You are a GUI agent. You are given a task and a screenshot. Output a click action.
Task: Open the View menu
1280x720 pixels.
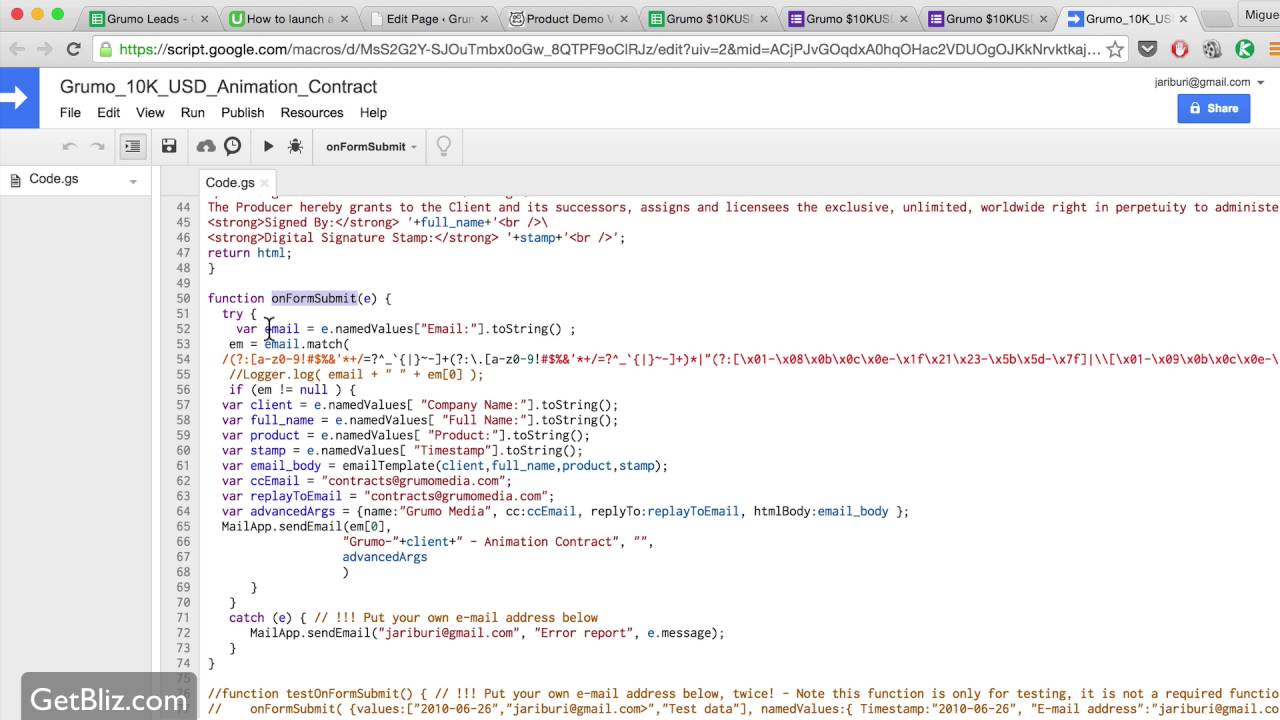[x=150, y=113]
